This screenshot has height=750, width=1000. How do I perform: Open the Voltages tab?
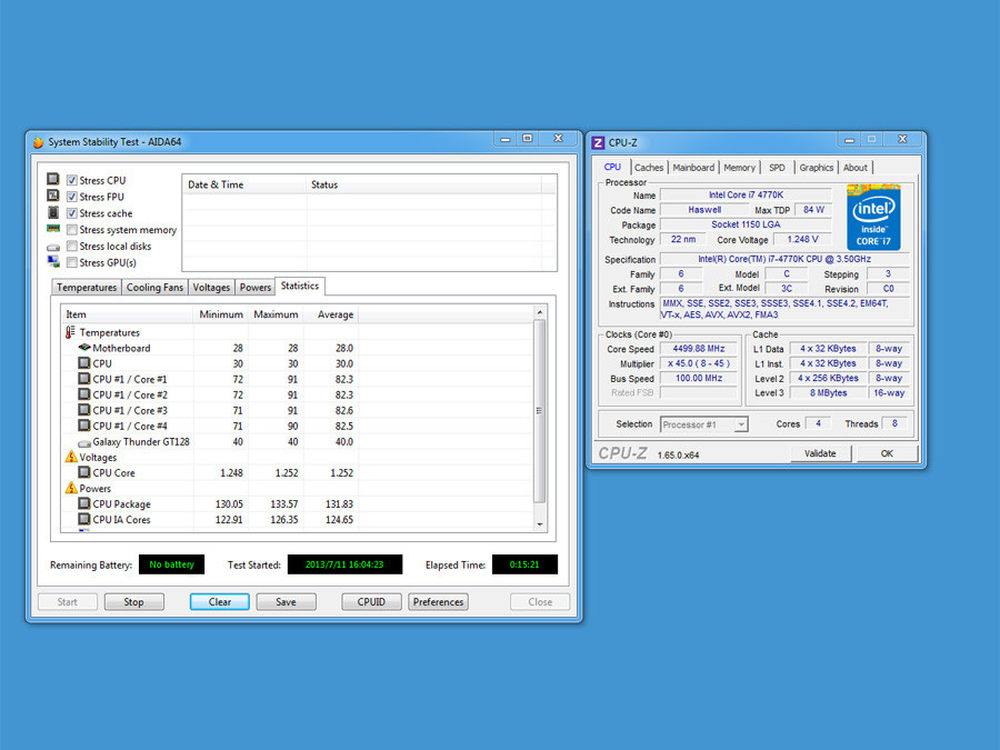click(x=211, y=288)
